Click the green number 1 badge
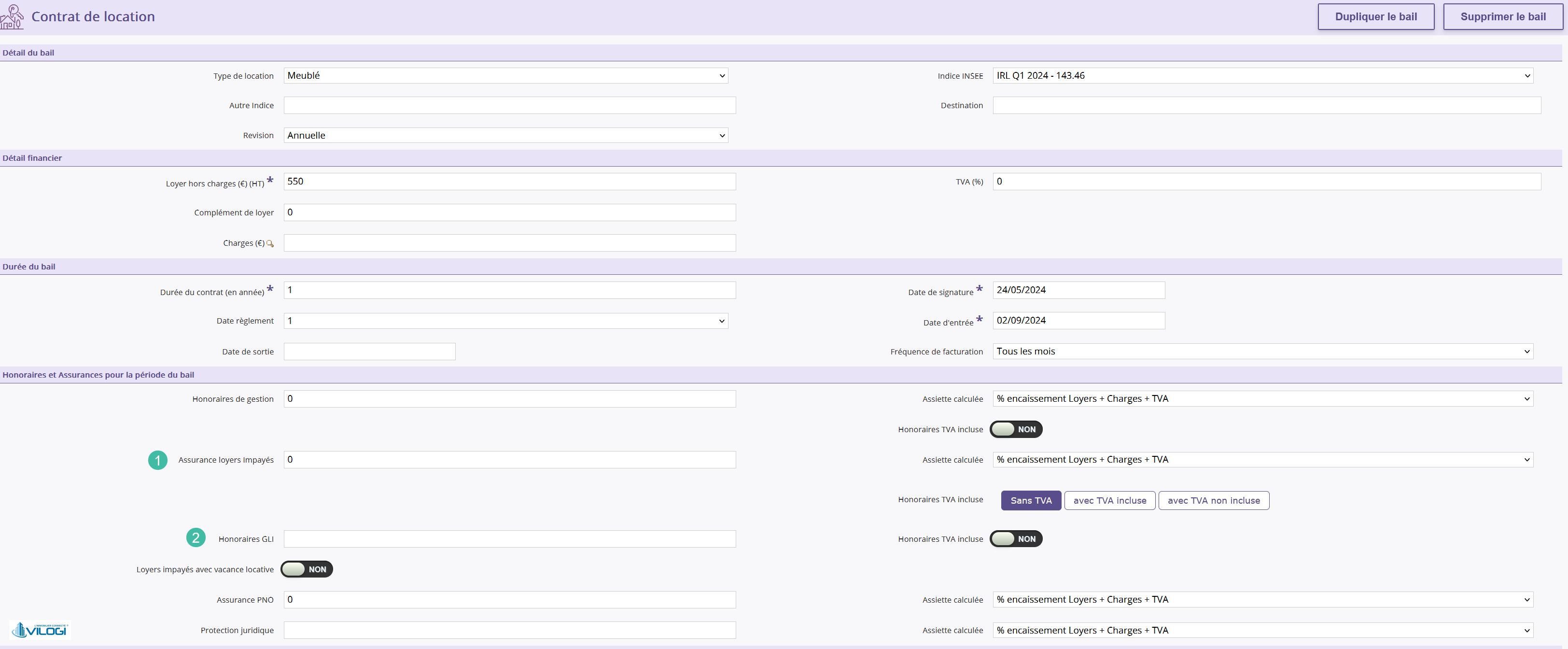The height and width of the screenshot is (649, 1568). coord(158,460)
